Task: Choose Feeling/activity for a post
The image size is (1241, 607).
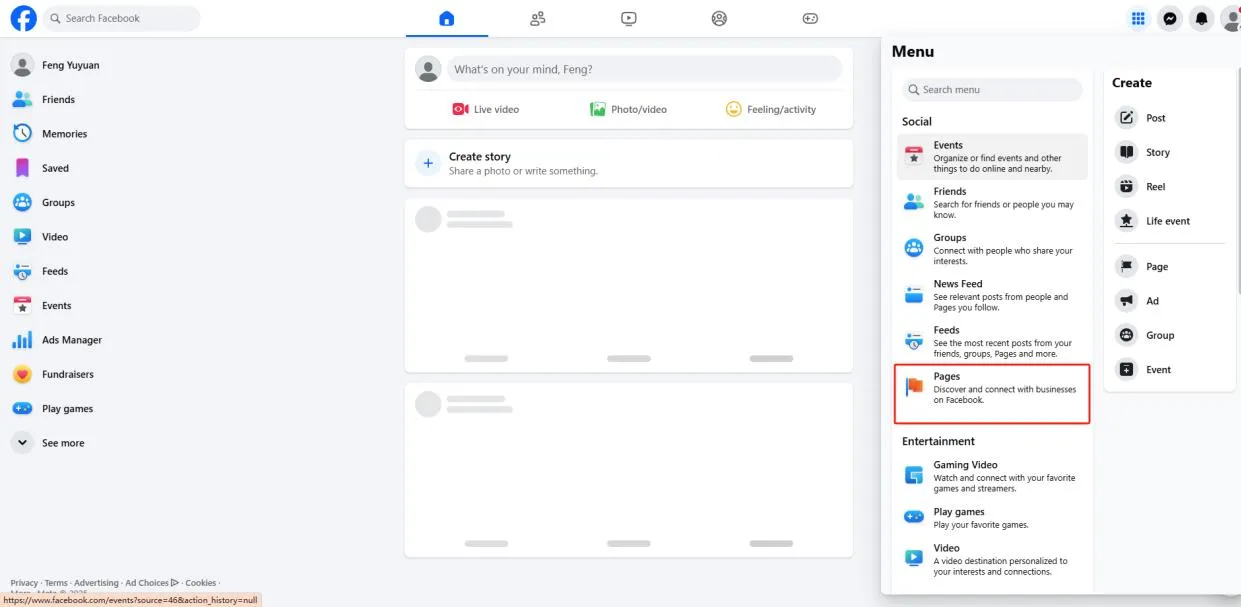Action: point(771,109)
